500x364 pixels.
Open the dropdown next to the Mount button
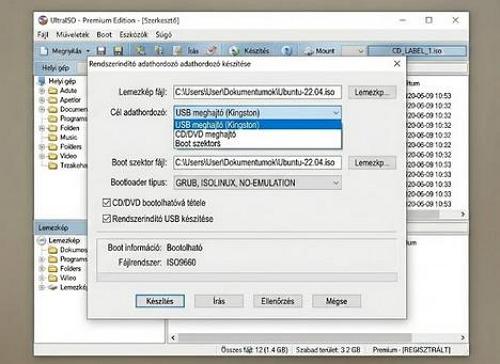tap(360, 51)
